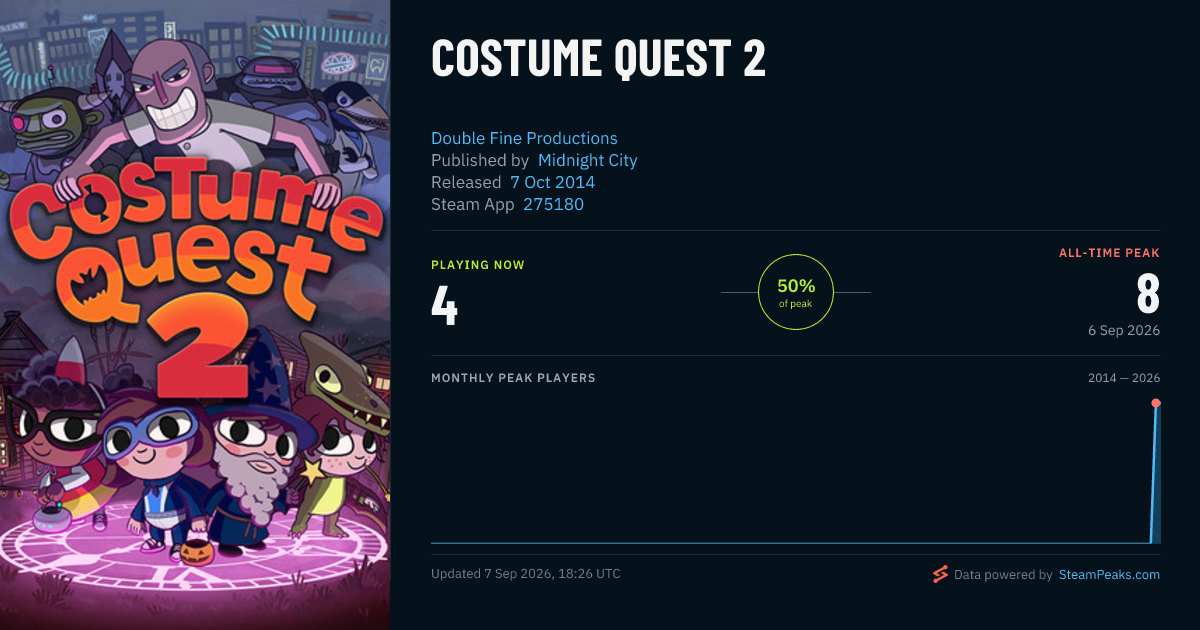Viewport: 1200px width, 630px height.
Task: Click the All-Time Peak value 8
Action: (x=1148, y=294)
